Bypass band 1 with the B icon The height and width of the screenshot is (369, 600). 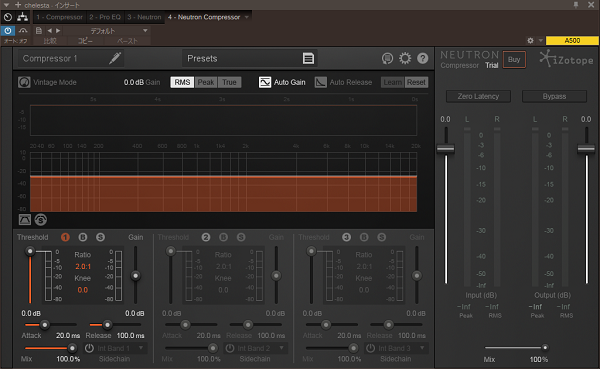83,237
